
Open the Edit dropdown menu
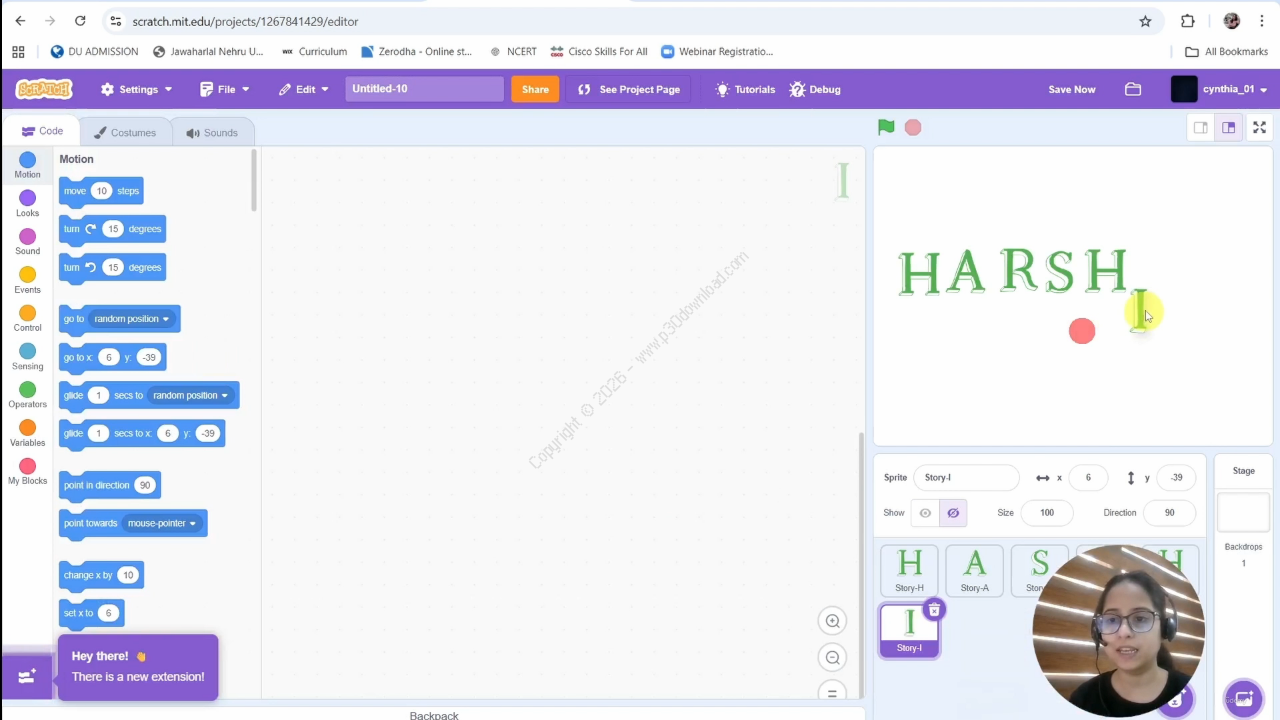point(304,89)
